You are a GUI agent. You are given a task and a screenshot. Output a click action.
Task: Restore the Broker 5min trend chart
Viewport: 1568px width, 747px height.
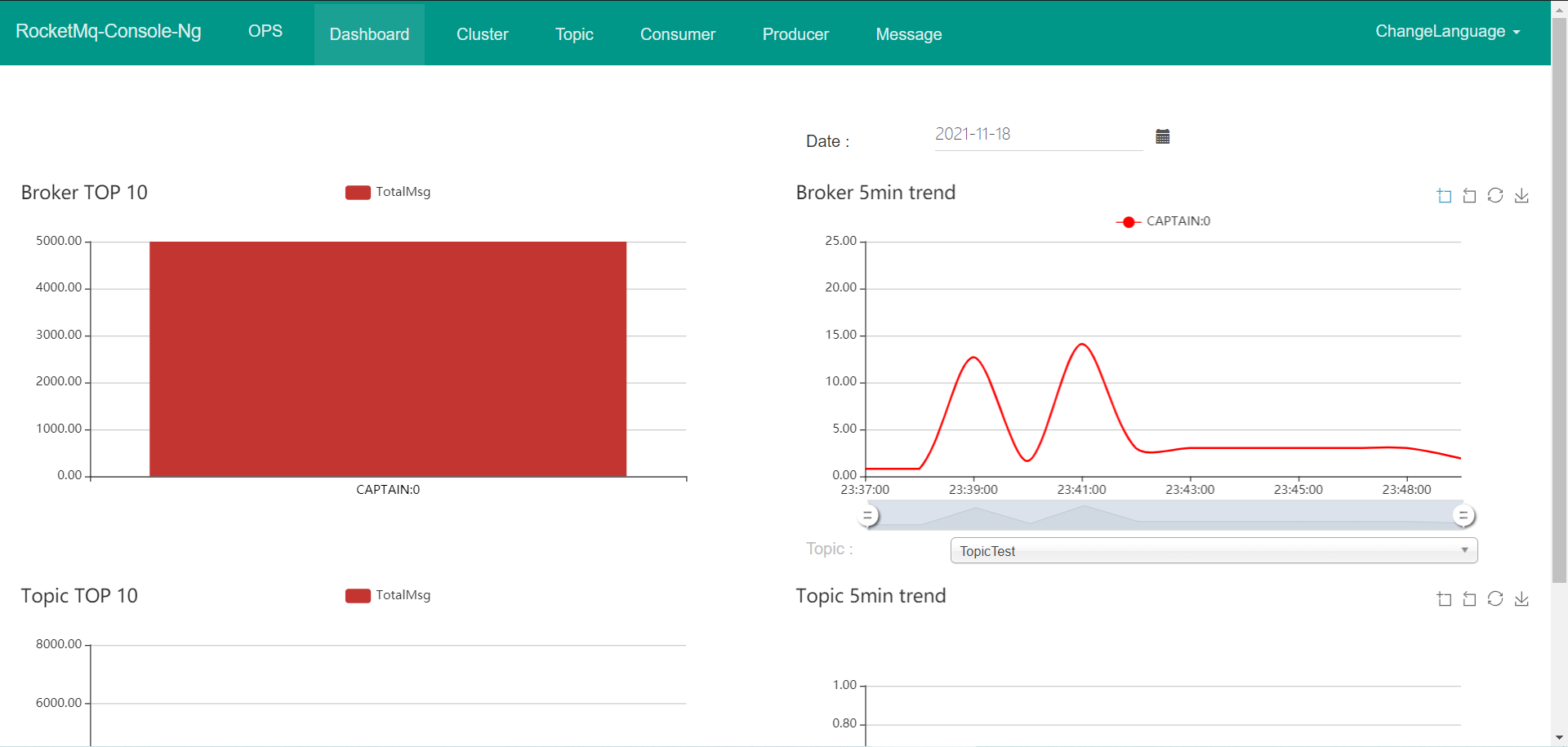pyautogui.click(x=1495, y=196)
